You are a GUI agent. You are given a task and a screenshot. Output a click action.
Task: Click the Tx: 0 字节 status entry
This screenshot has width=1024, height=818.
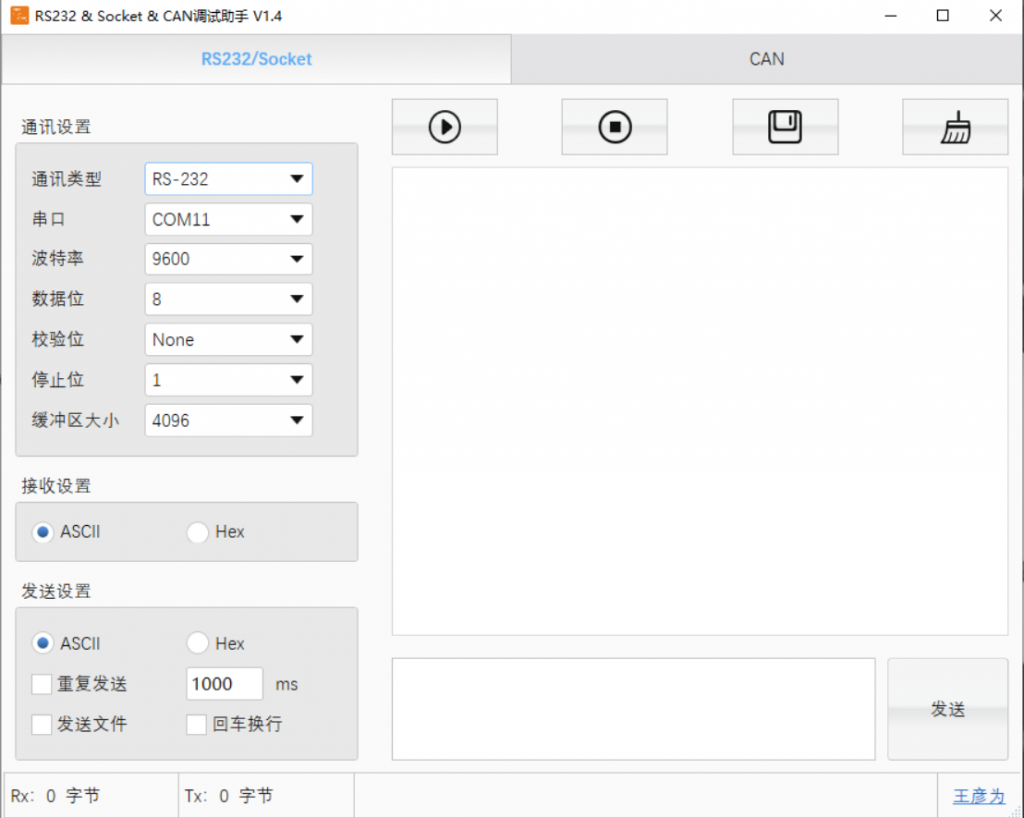point(229,796)
